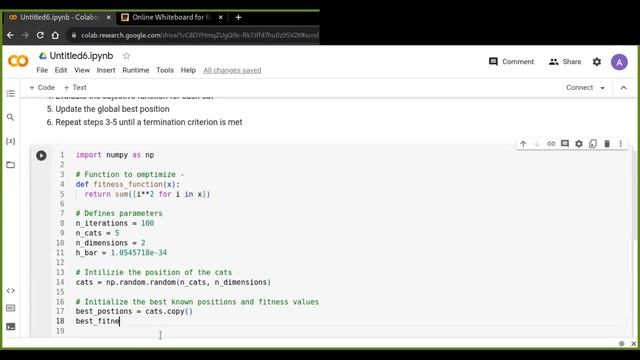The width and height of the screenshot is (640, 360).
Task: Click the browser address bar URL
Action: 199,36
